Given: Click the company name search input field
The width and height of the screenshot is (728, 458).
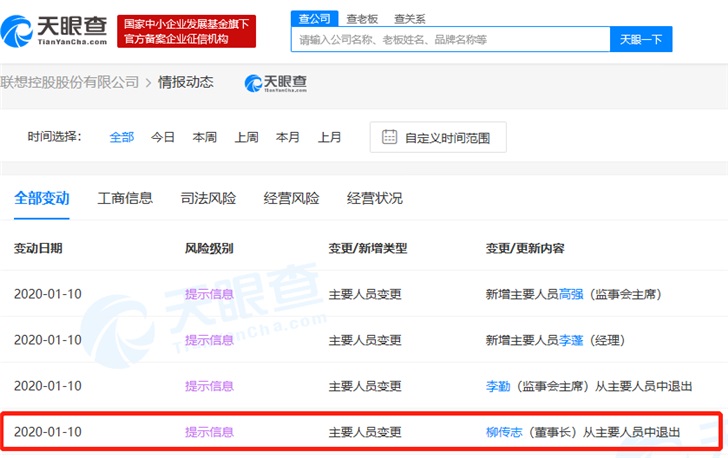Looking at the screenshot, I should 450,39.
